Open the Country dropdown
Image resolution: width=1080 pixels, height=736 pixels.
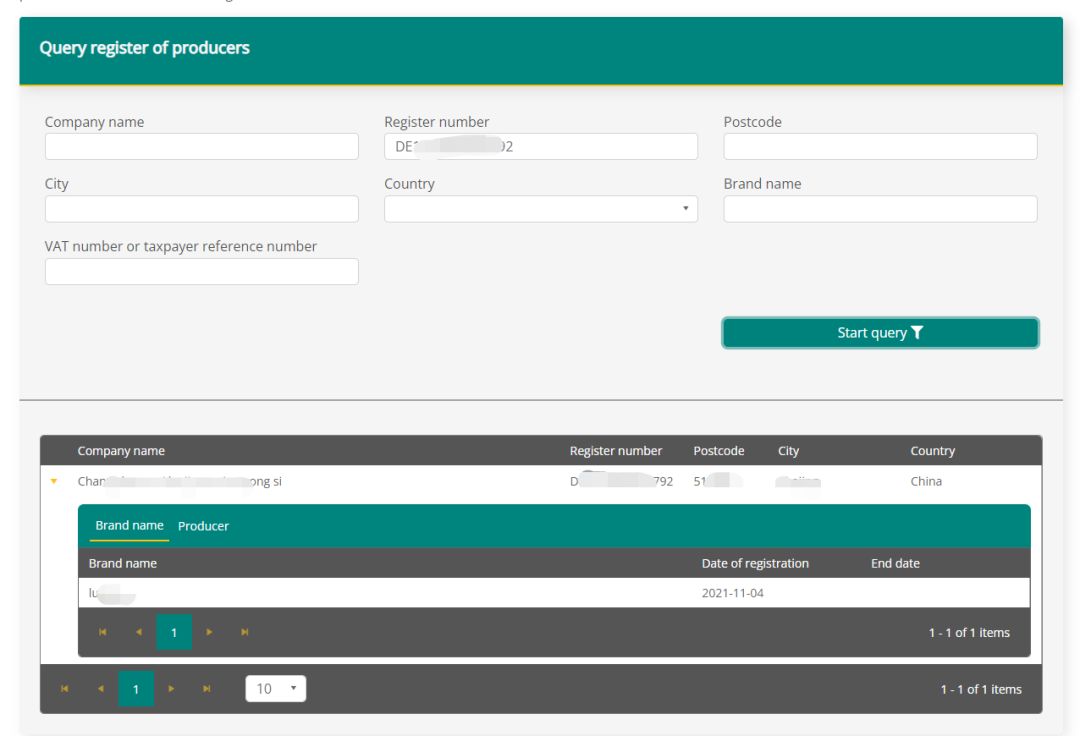click(540, 209)
